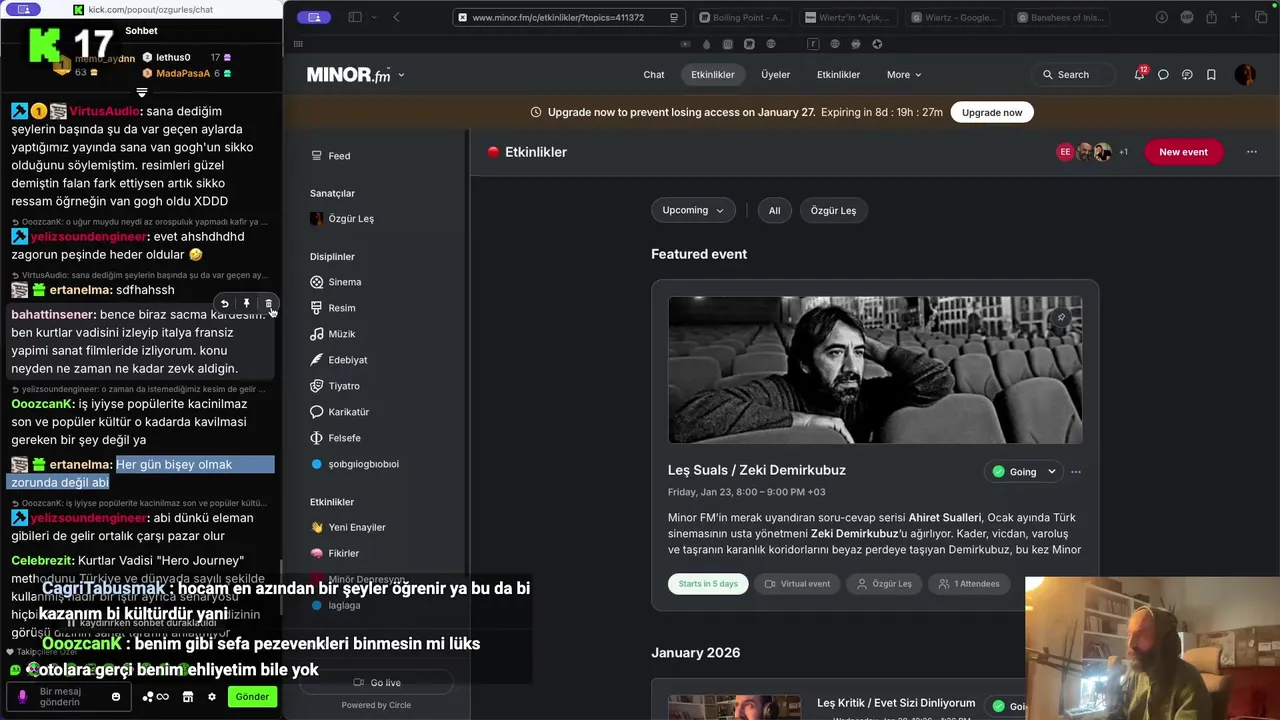Reply to bahattinsener's message
The width and height of the screenshot is (1280, 720).
tap(224, 303)
